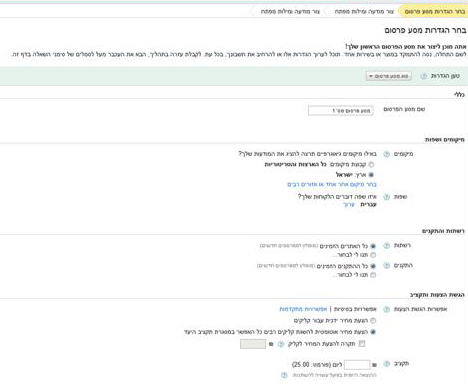The image size is (468, 384).
Task: Select 'let me choose' under networks
Action: click(x=373, y=255)
